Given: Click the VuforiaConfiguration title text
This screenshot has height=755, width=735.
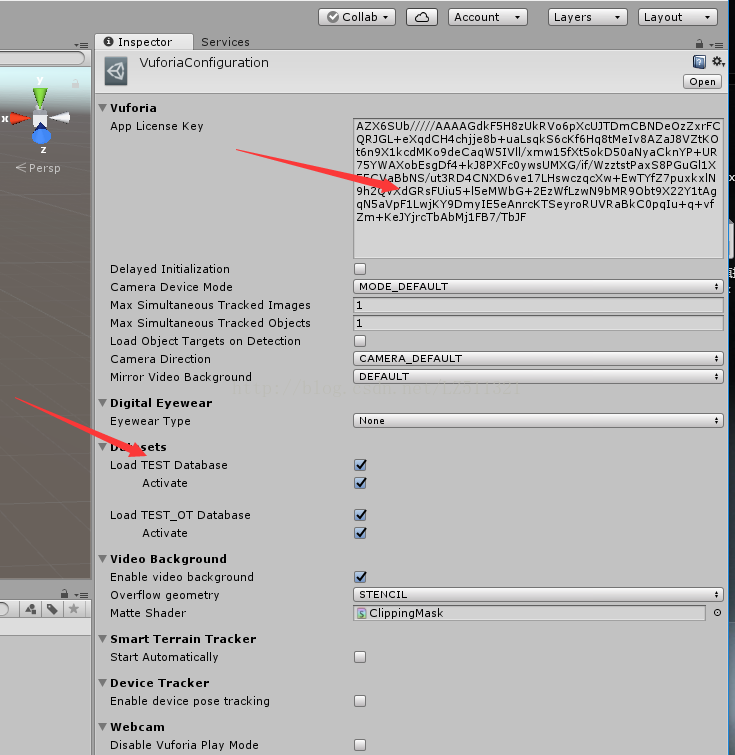Looking at the screenshot, I should pos(204,63).
